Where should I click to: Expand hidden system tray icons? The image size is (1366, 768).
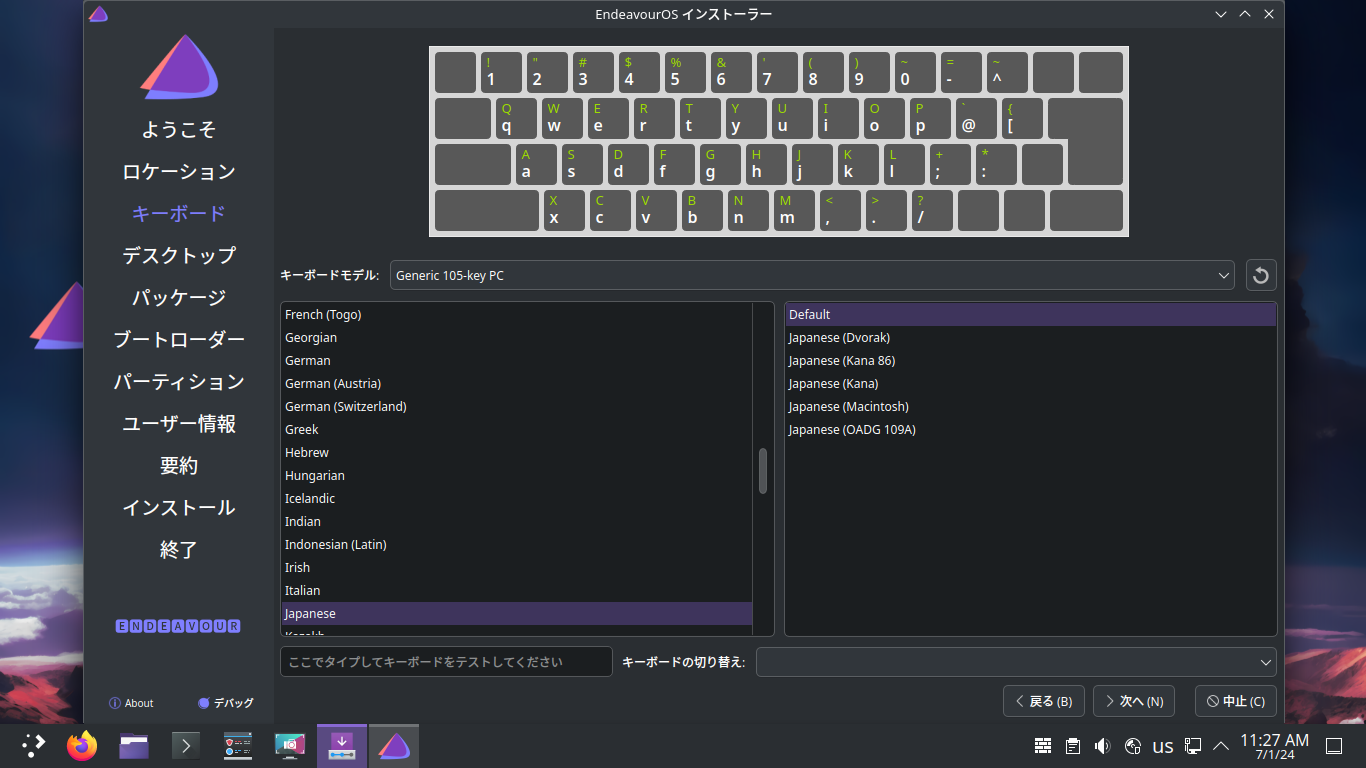point(1221,745)
